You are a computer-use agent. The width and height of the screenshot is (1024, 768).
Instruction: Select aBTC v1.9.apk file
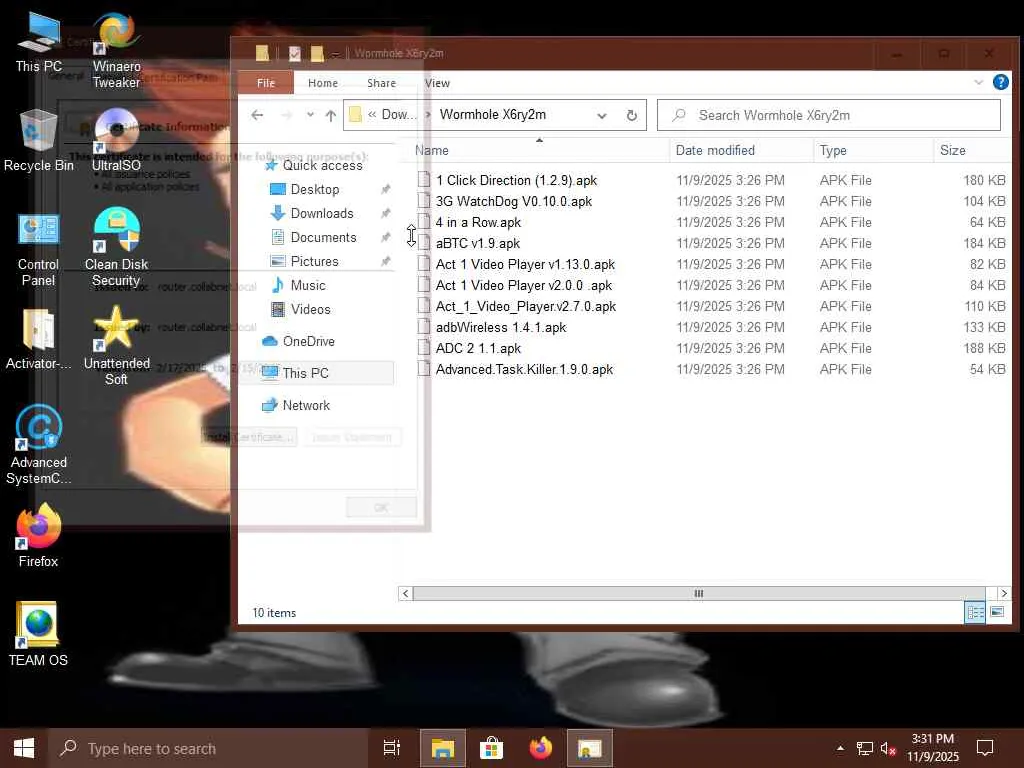pos(477,243)
